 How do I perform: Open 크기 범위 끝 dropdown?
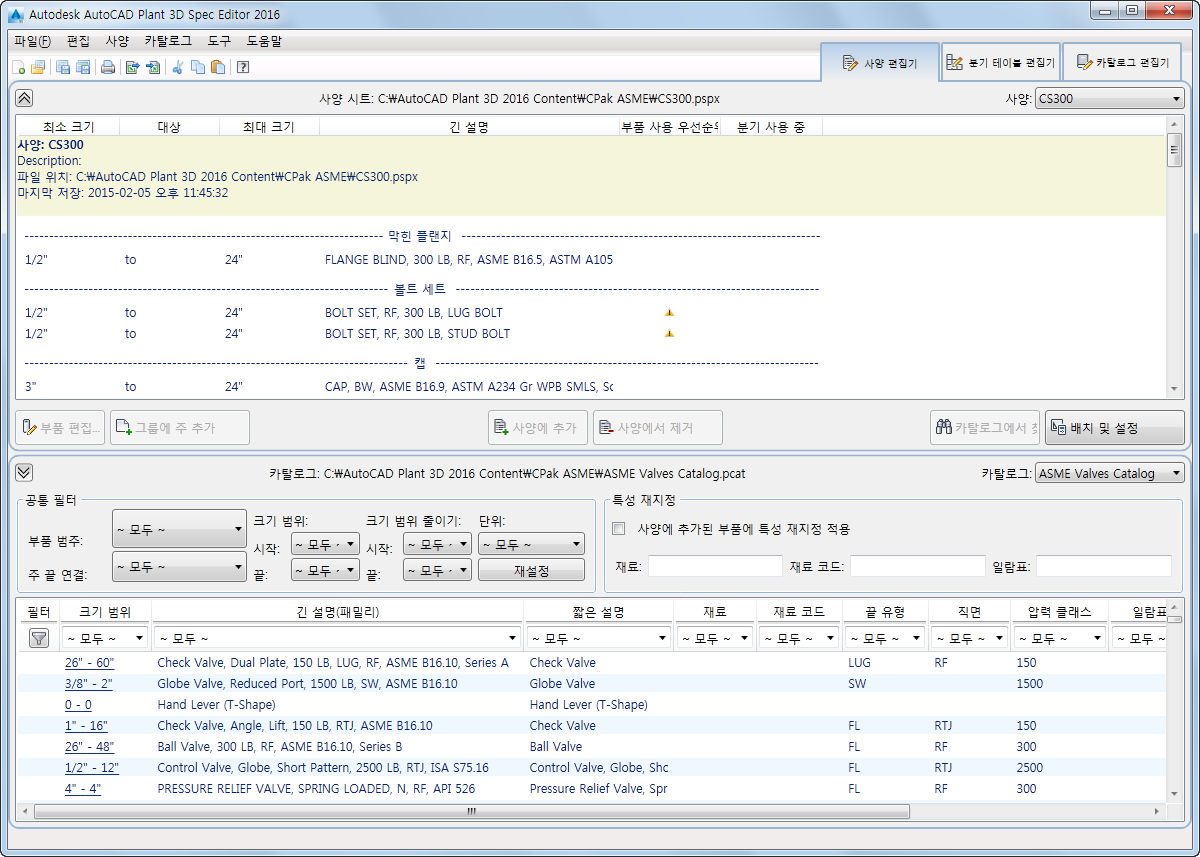point(325,570)
